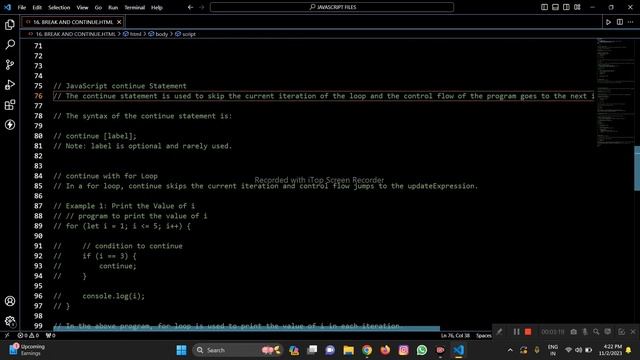Click the horizontal scrollbar of the editor

point(247,329)
